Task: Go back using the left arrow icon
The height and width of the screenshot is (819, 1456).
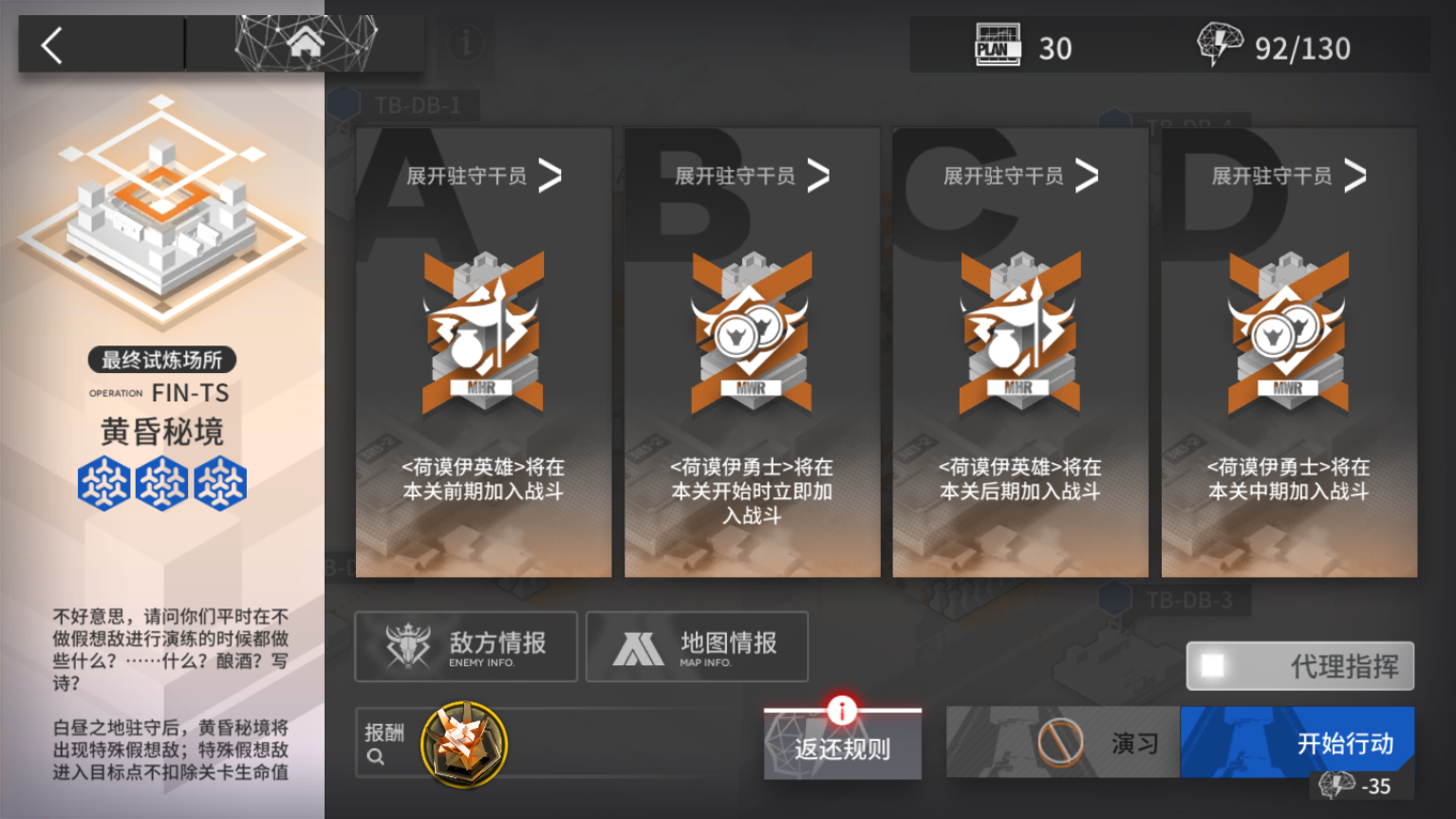Action: 53,45
